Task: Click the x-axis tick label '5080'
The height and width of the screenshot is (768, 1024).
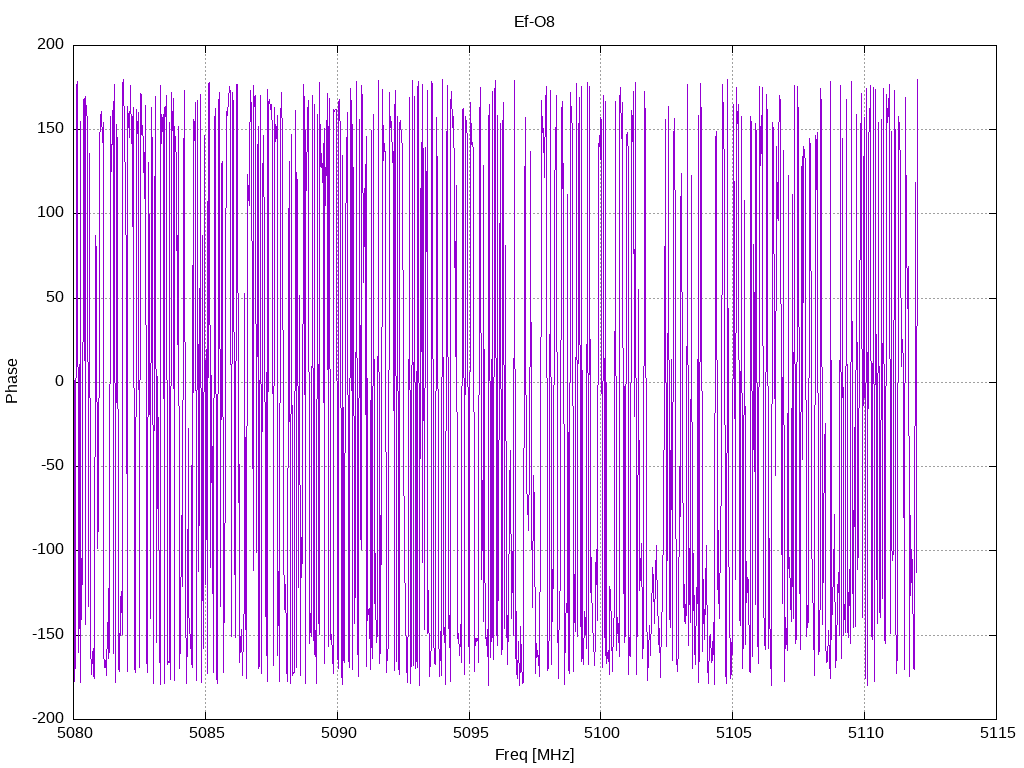Action: tap(74, 733)
